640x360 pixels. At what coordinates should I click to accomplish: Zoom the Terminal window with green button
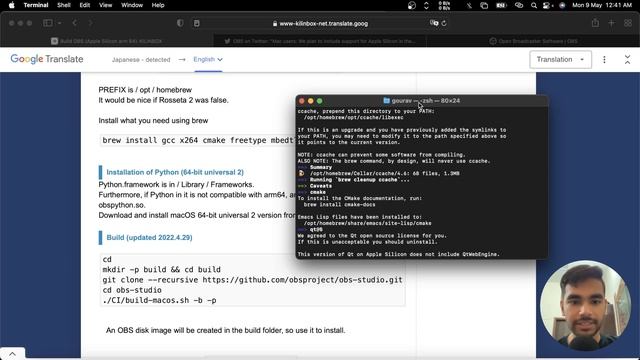pos(320,101)
